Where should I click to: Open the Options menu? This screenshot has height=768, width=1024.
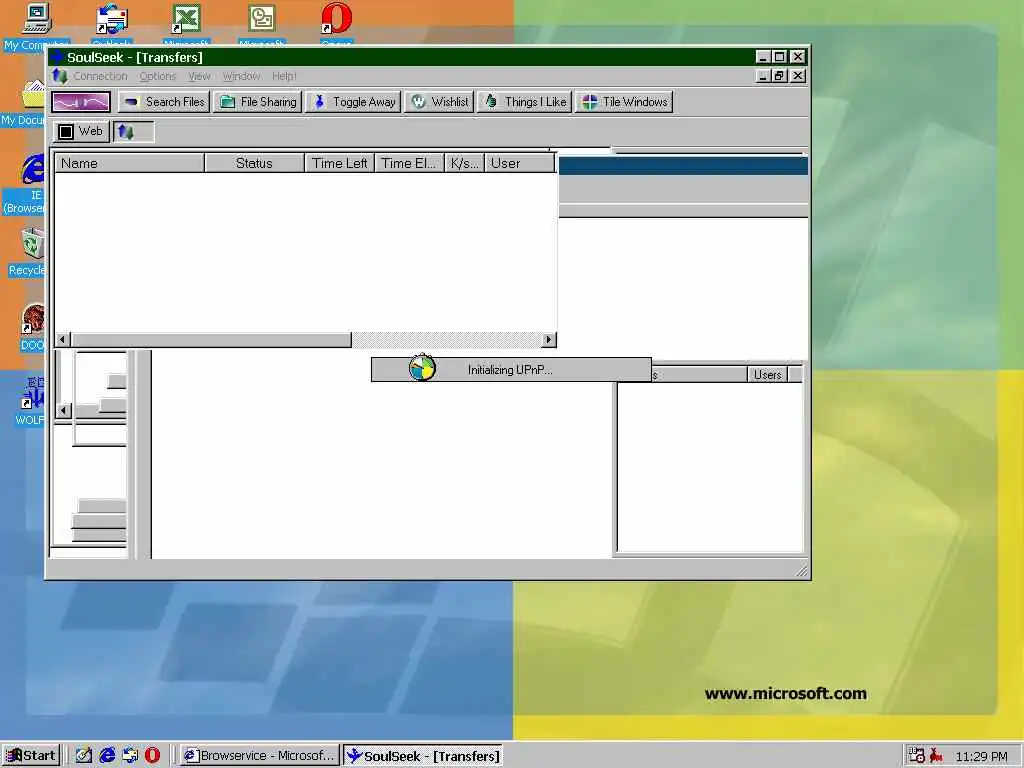coord(157,76)
